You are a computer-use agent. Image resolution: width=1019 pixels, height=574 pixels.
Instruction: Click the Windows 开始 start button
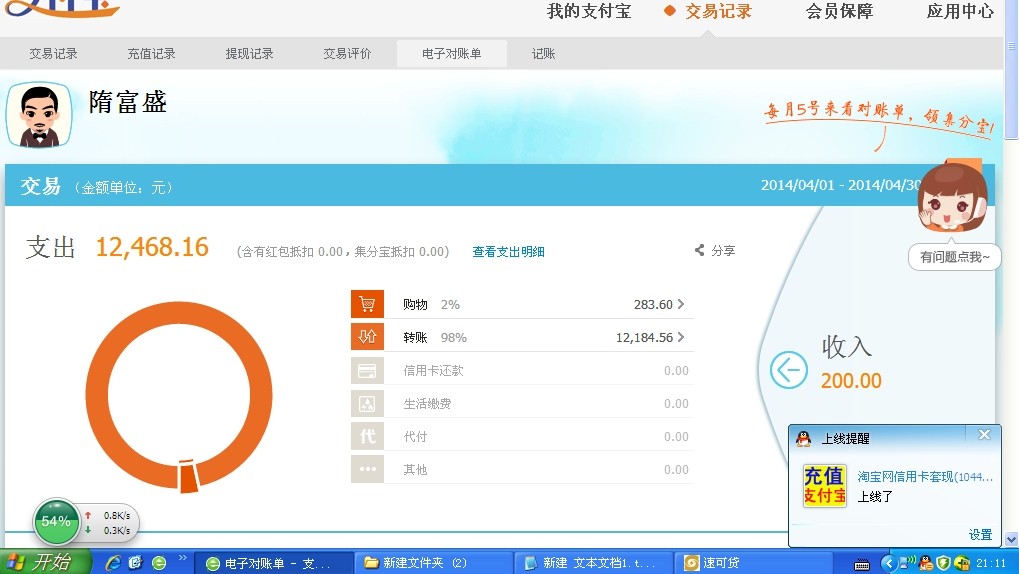coord(44,562)
